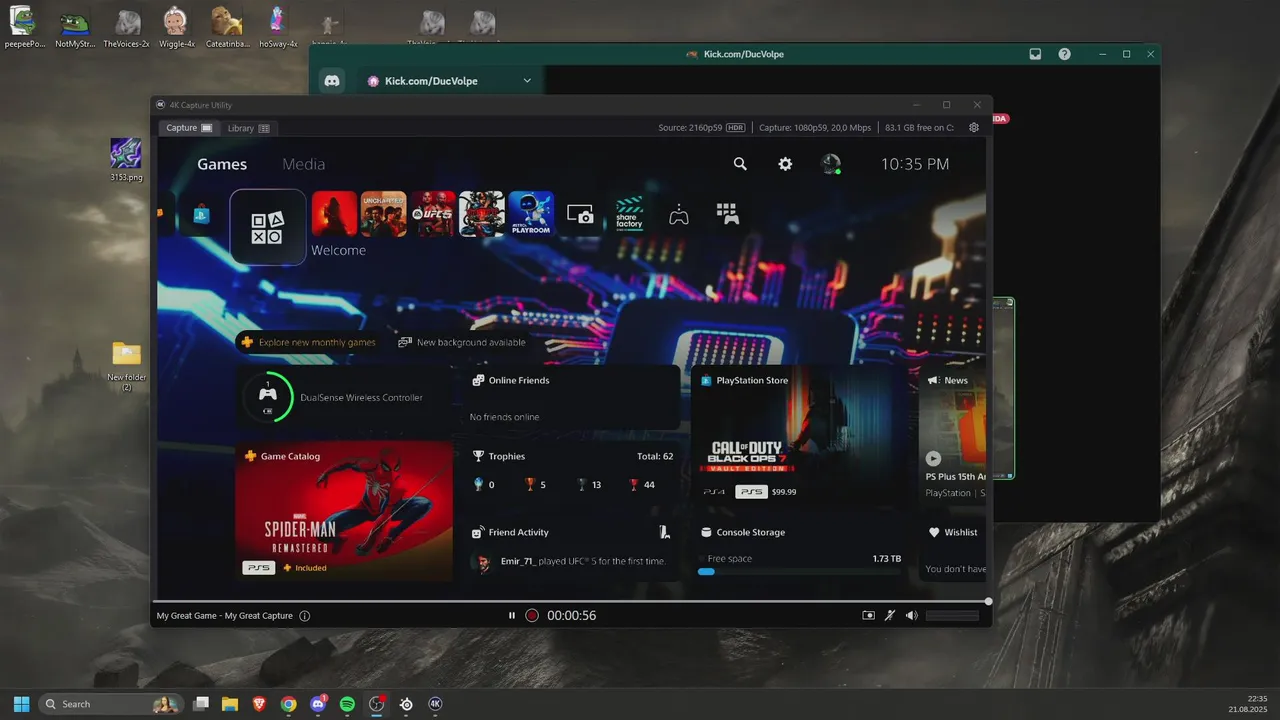Click New background available notice
Image resolution: width=1280 pixels, height=720 pixels.
point(462,342)
